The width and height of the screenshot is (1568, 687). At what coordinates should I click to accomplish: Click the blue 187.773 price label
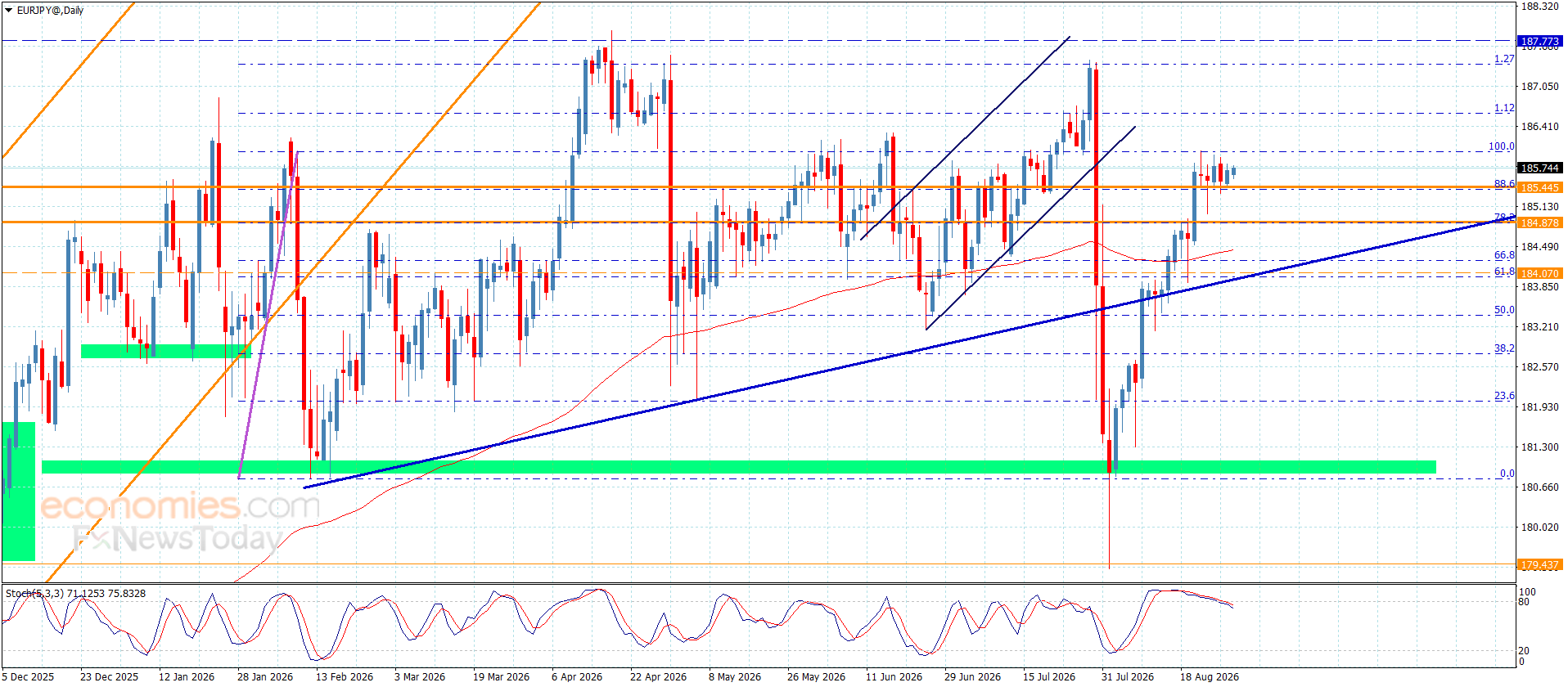(x=1539, y=41)
